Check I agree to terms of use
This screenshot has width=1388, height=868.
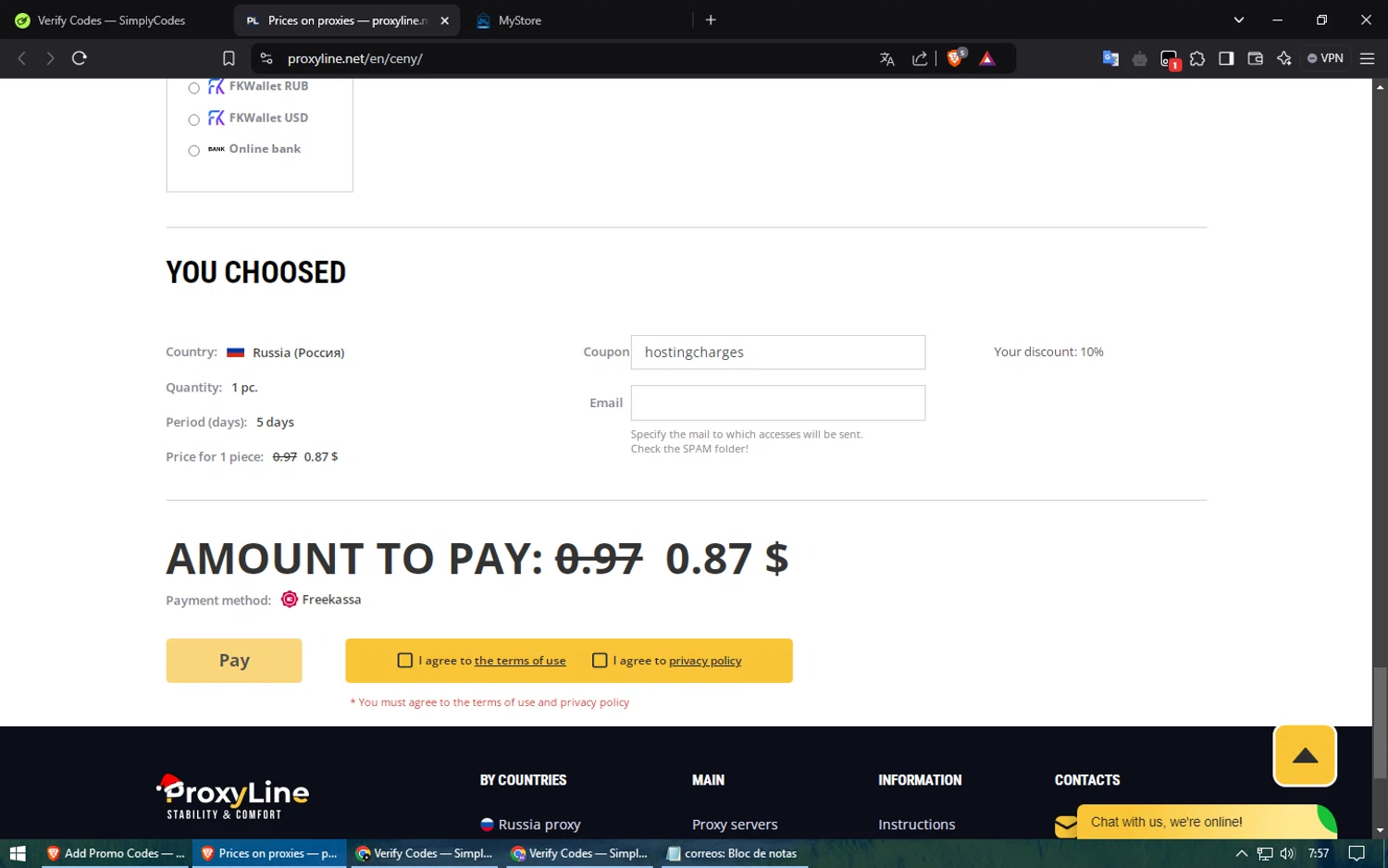404,661
